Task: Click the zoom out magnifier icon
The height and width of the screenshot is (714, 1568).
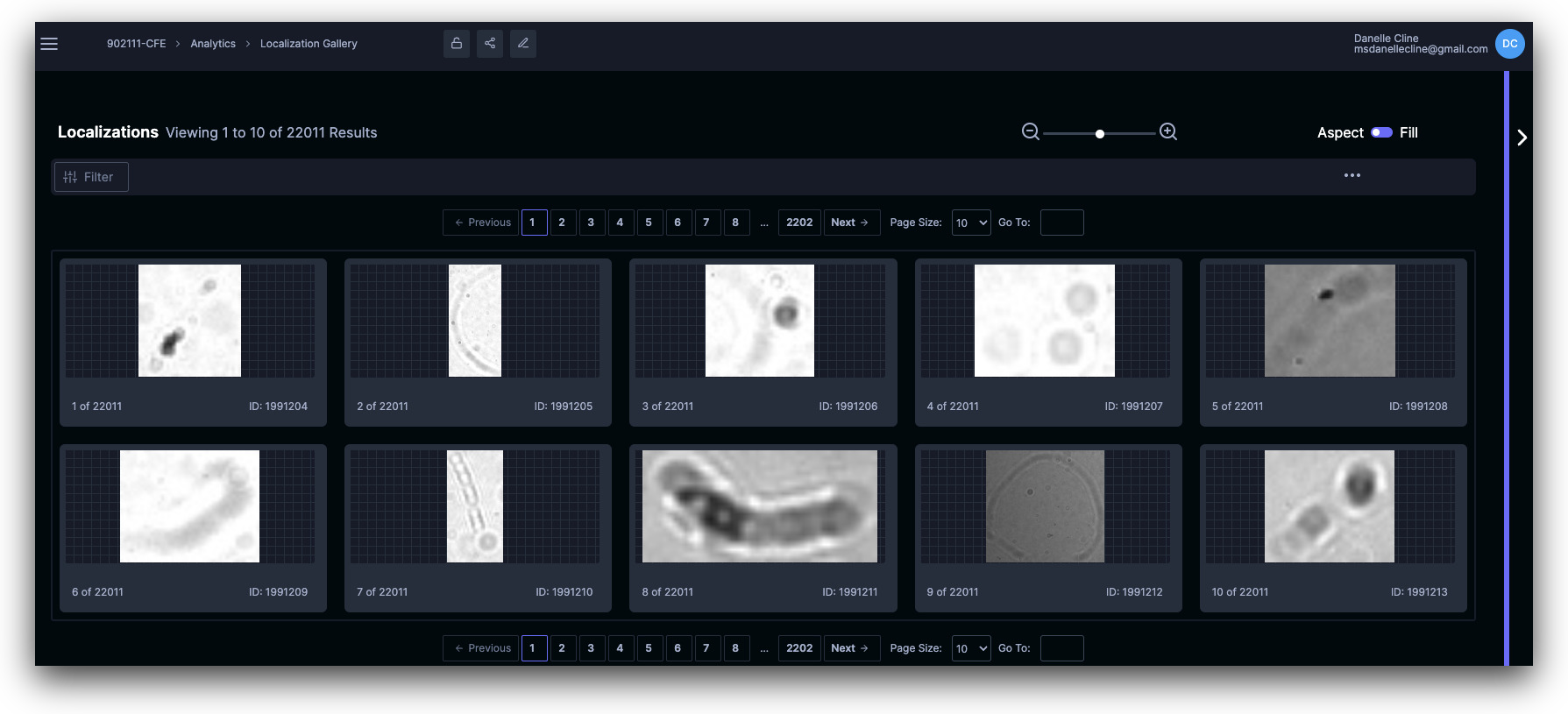Action: pyautogui.click(x=1031, y=132)
